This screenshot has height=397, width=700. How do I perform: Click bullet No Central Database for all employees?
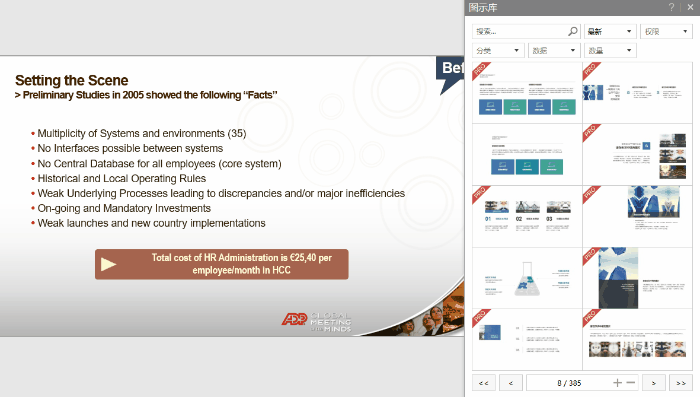pyautogui.click(x=159, y=163)
